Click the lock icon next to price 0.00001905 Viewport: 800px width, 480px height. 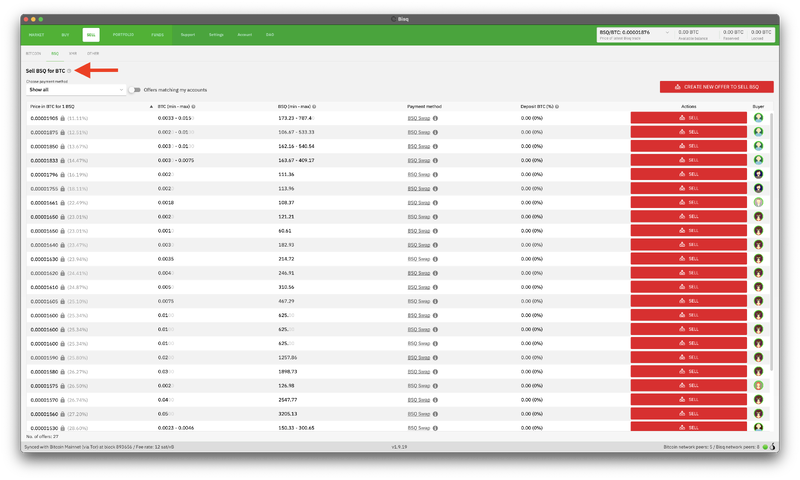pyautogui.click(x=62, y=118)
